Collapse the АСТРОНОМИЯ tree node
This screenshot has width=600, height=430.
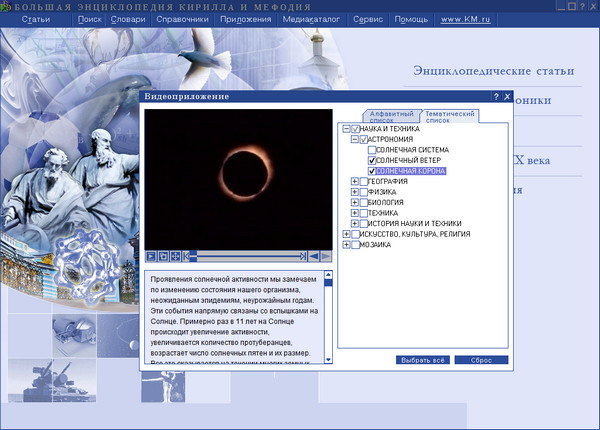point(355,140)
